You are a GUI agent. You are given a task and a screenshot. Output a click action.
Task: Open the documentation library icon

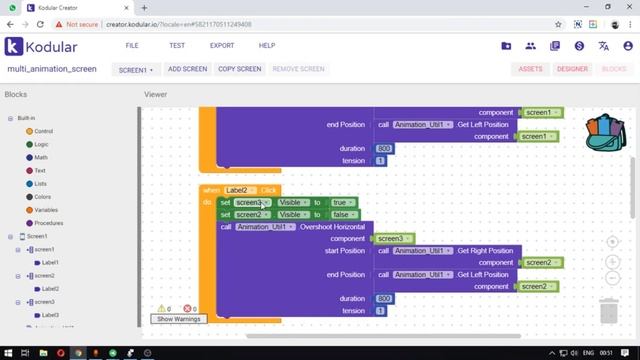click(555, 46)
